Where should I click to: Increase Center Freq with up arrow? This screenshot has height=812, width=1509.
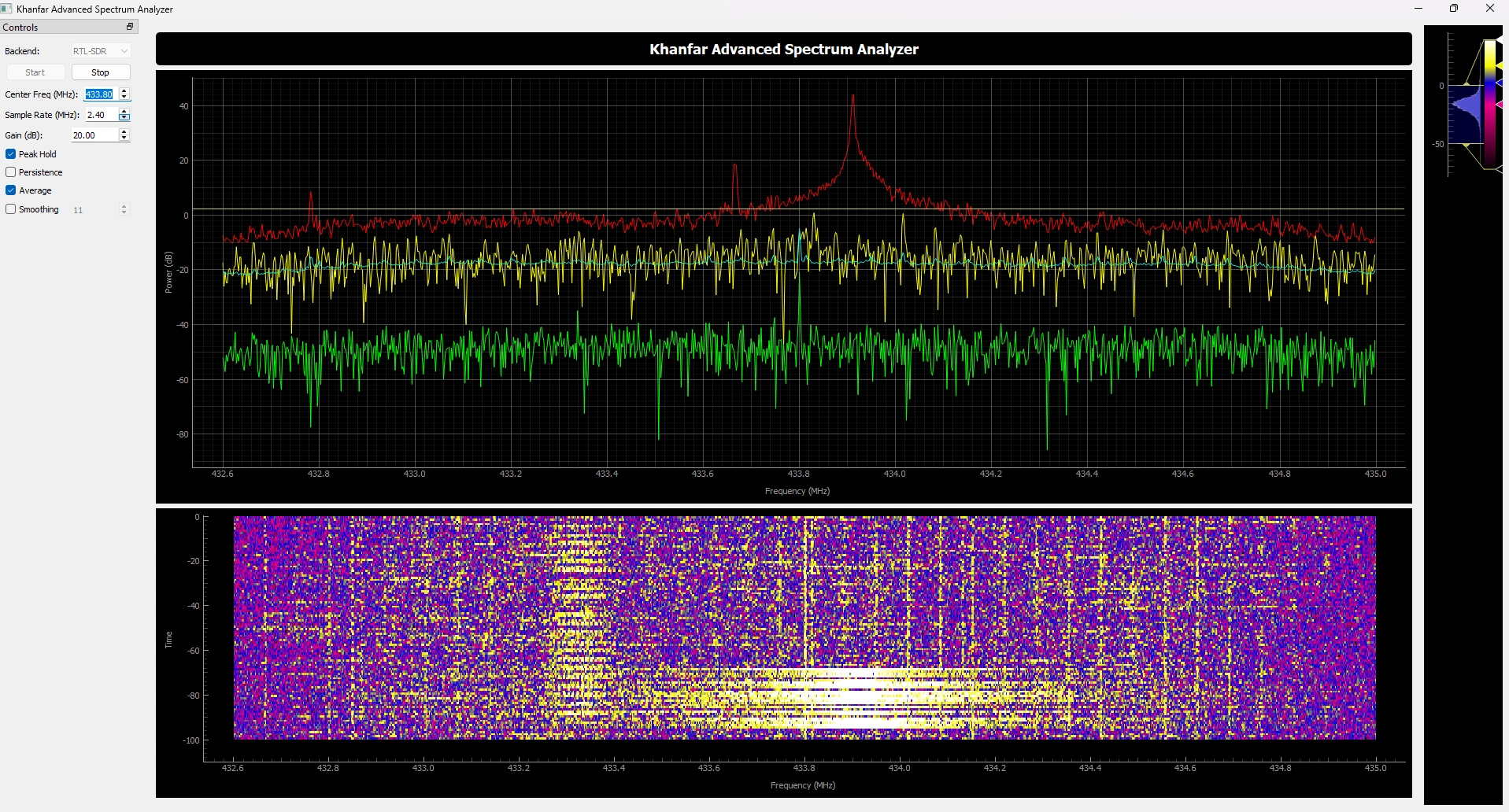click(124, 91)
